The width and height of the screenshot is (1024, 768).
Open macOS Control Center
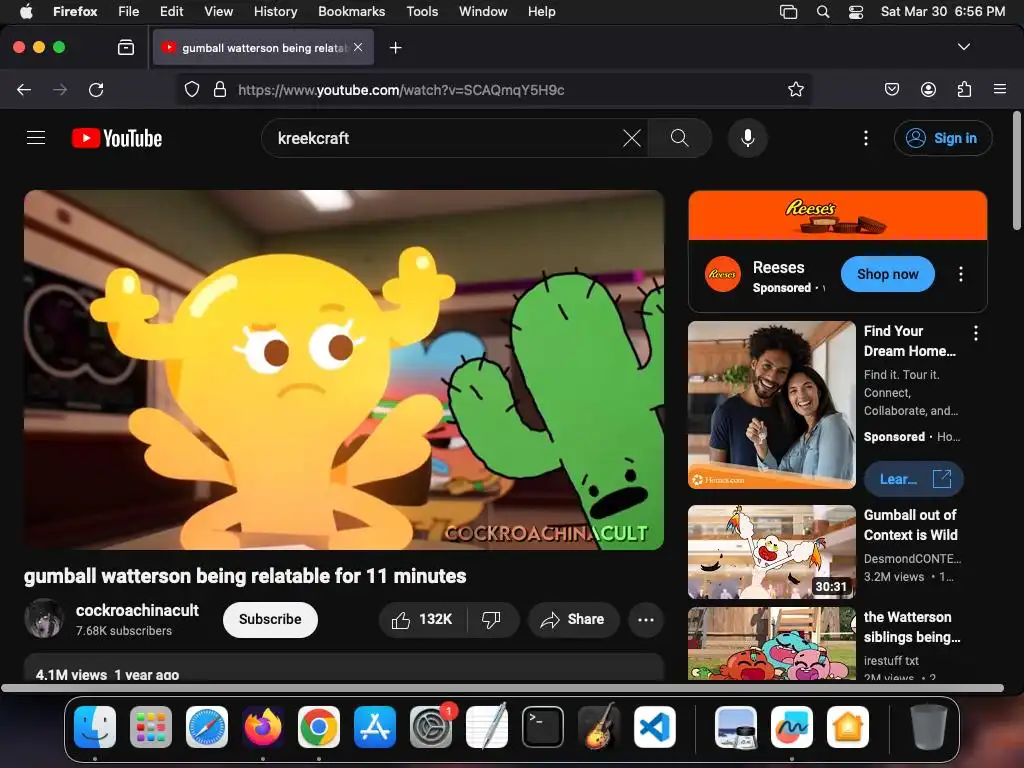coord(856,11)
